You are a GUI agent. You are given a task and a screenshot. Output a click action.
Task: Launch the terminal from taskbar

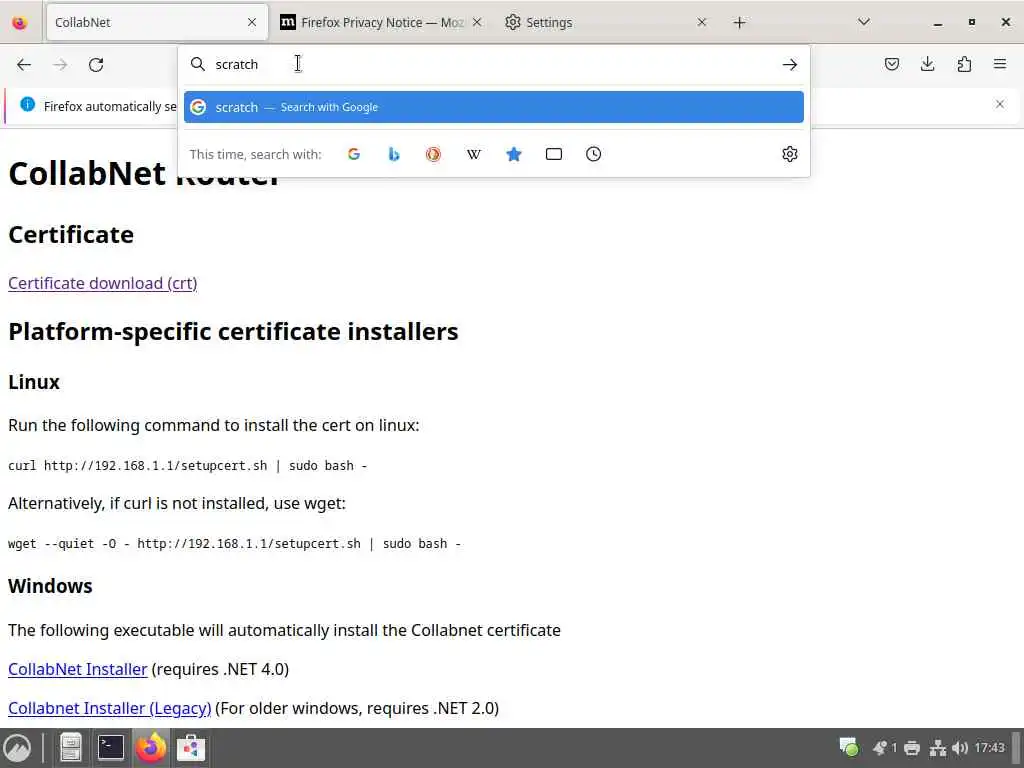pos(111,748)
